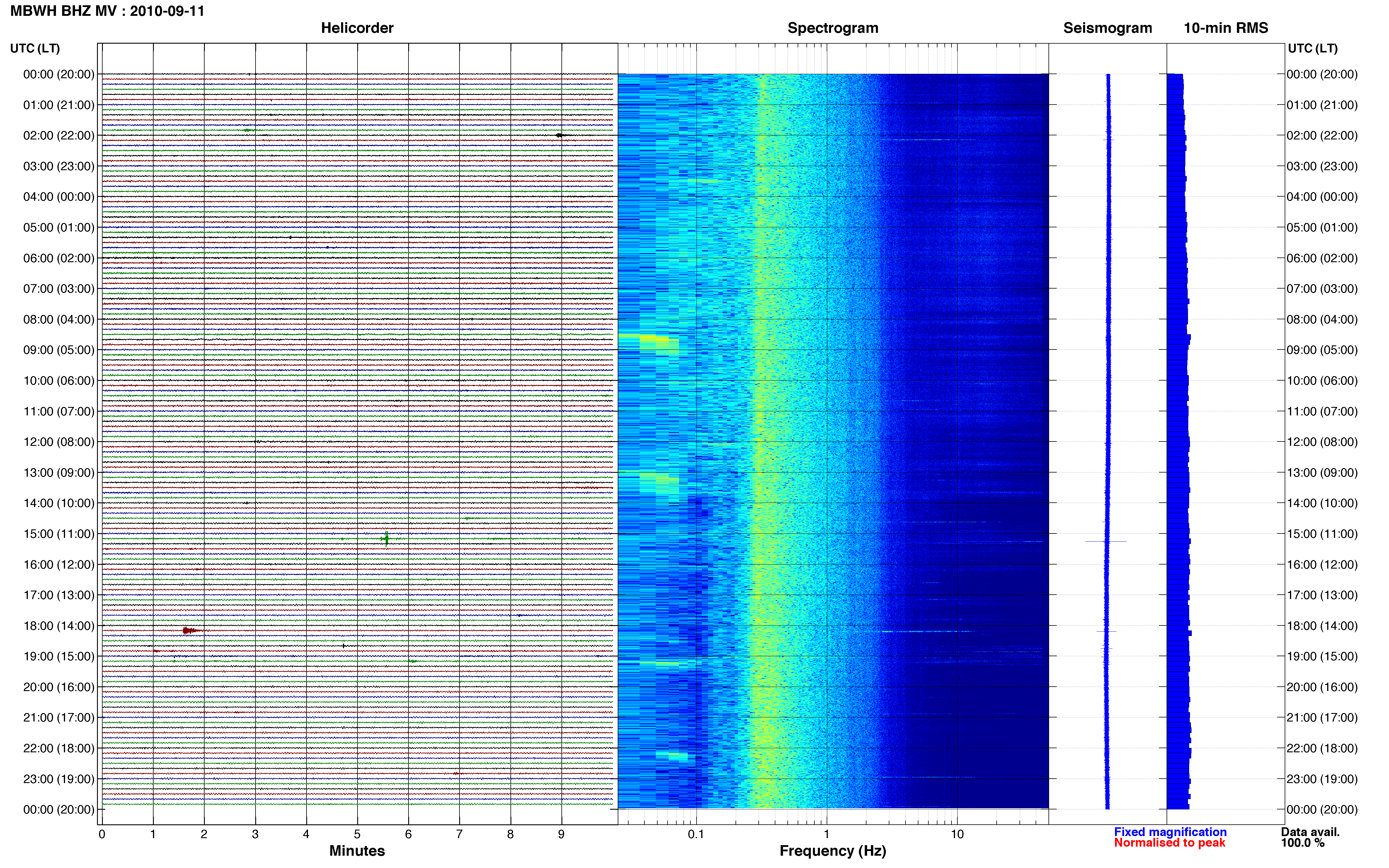The height and width of the screenshot is (868, 1389).
Task: Click the green helicorder spike near 15:00
Action: [x=386, y=538]
